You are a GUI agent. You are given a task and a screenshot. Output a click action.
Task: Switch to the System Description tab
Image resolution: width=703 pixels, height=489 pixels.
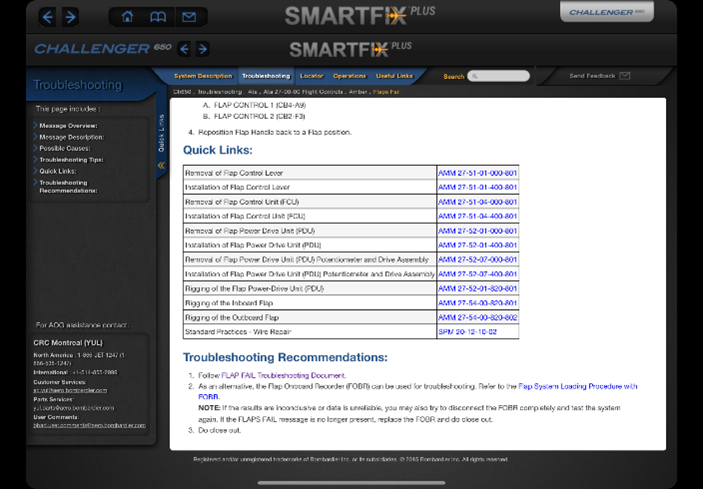tap(203, 76)
